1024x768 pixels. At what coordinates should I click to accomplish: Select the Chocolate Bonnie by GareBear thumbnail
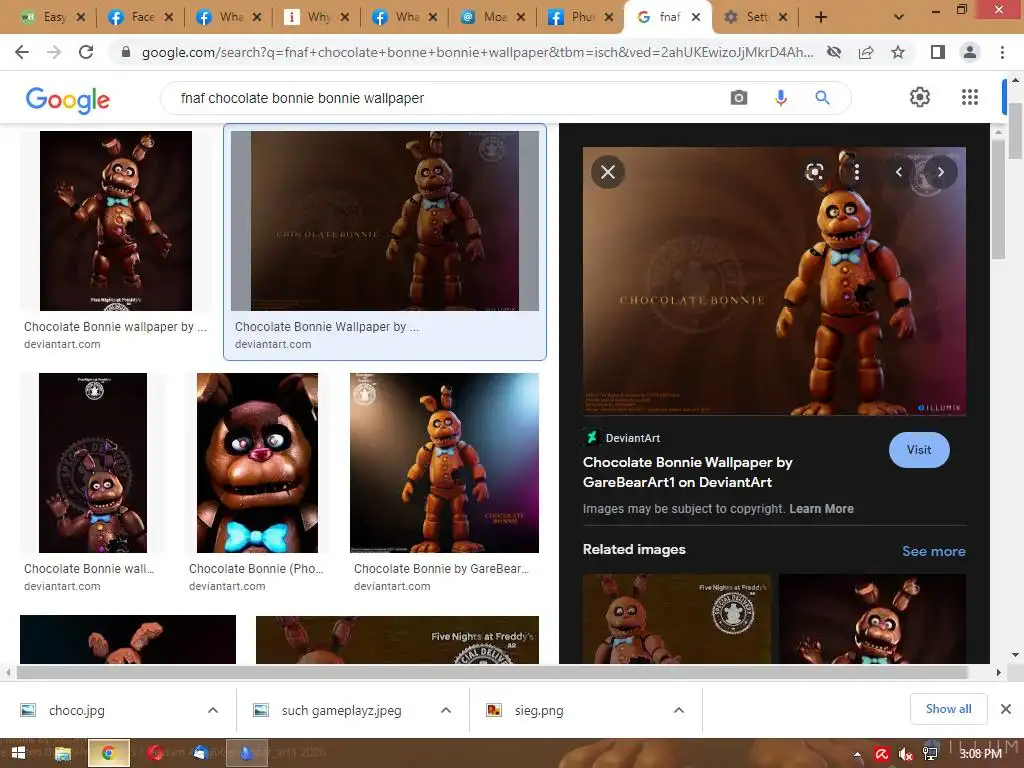pyautogui.click(x=444, y=463)
